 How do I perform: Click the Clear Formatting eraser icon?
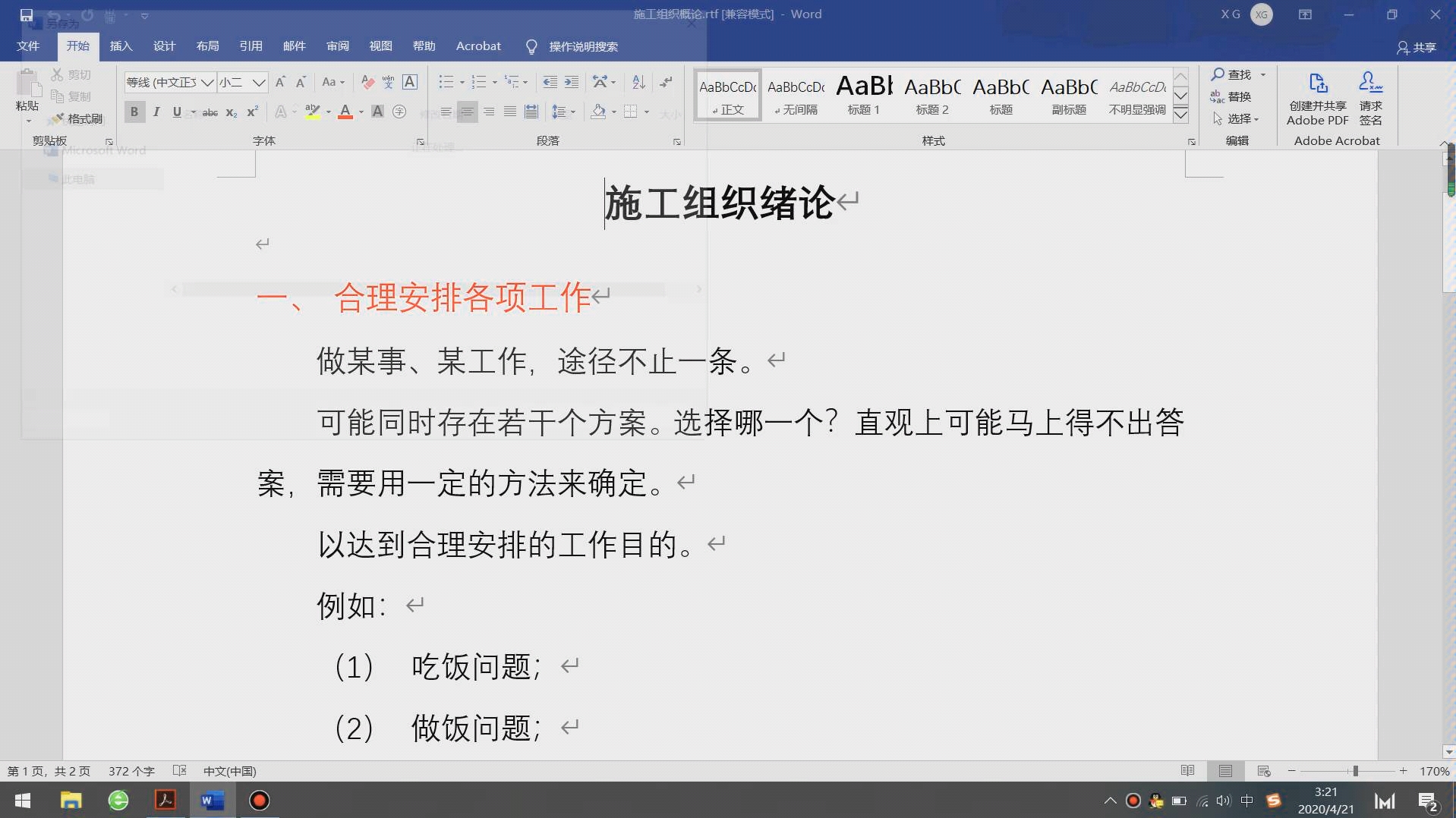point(367,82)
